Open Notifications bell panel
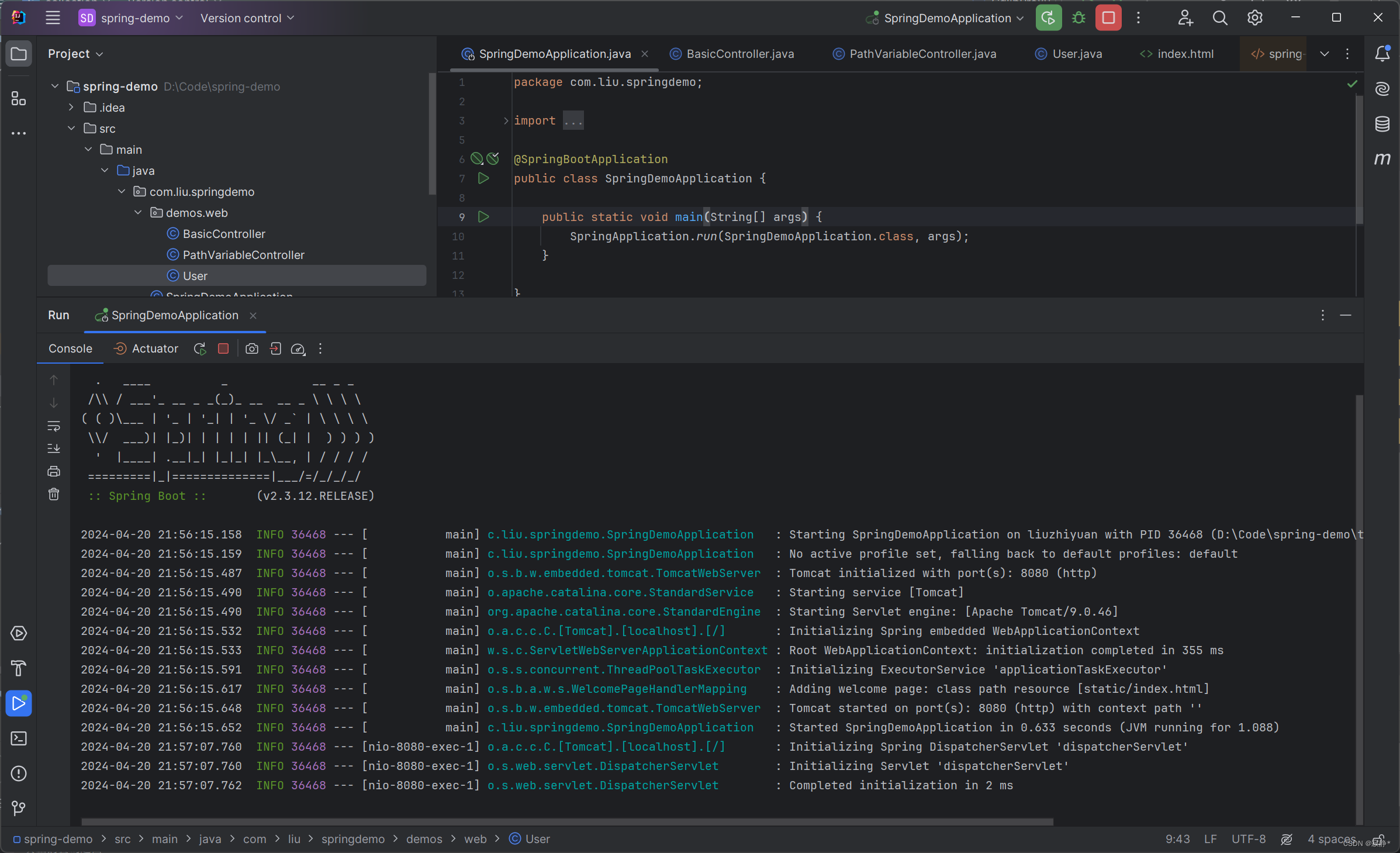 click(x=1382, y=54)
